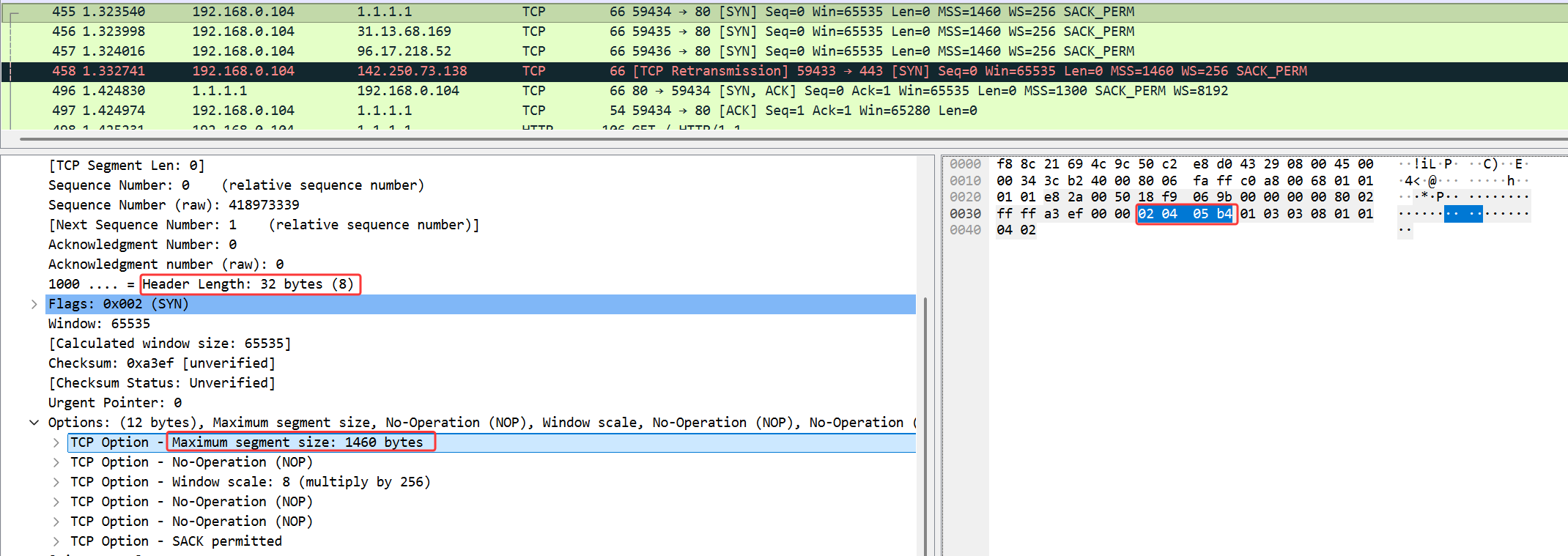The width and height of the screenshot is (1568, 556).
Task: Select the Urgent Pointer: 0 field
Action: [114, 403]
